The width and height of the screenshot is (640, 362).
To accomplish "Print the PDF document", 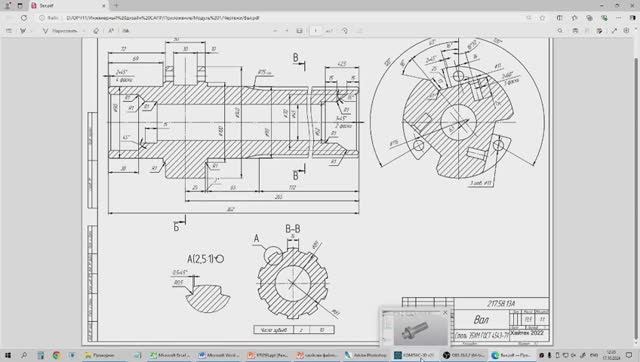I will point(575,31).
